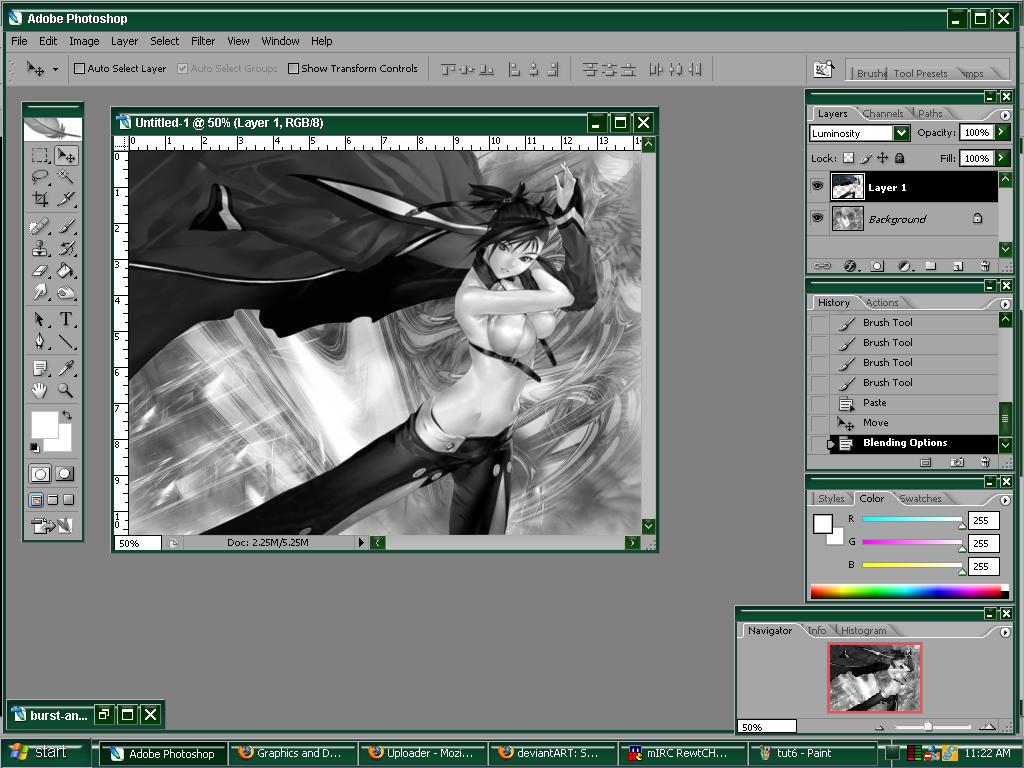Reset default foreground and background colors
Image resolution: width=1024 pixels, height=768 pixels.
[x=35, y=447]
